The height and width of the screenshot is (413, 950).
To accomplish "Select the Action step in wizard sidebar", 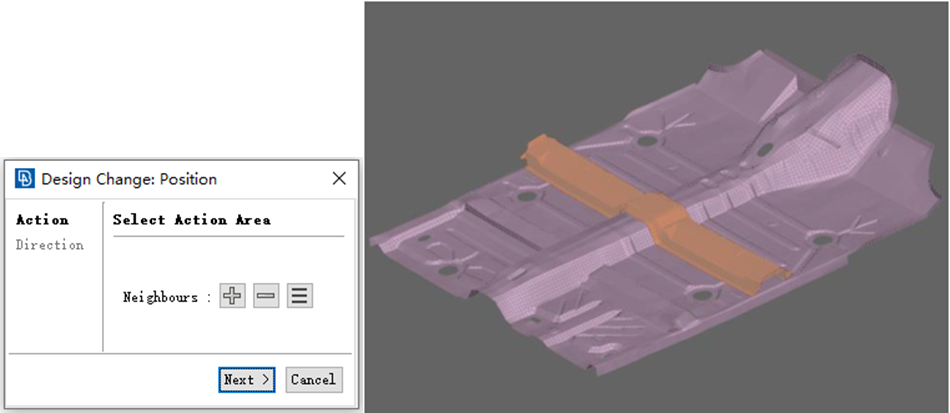I will coord(42,220).
